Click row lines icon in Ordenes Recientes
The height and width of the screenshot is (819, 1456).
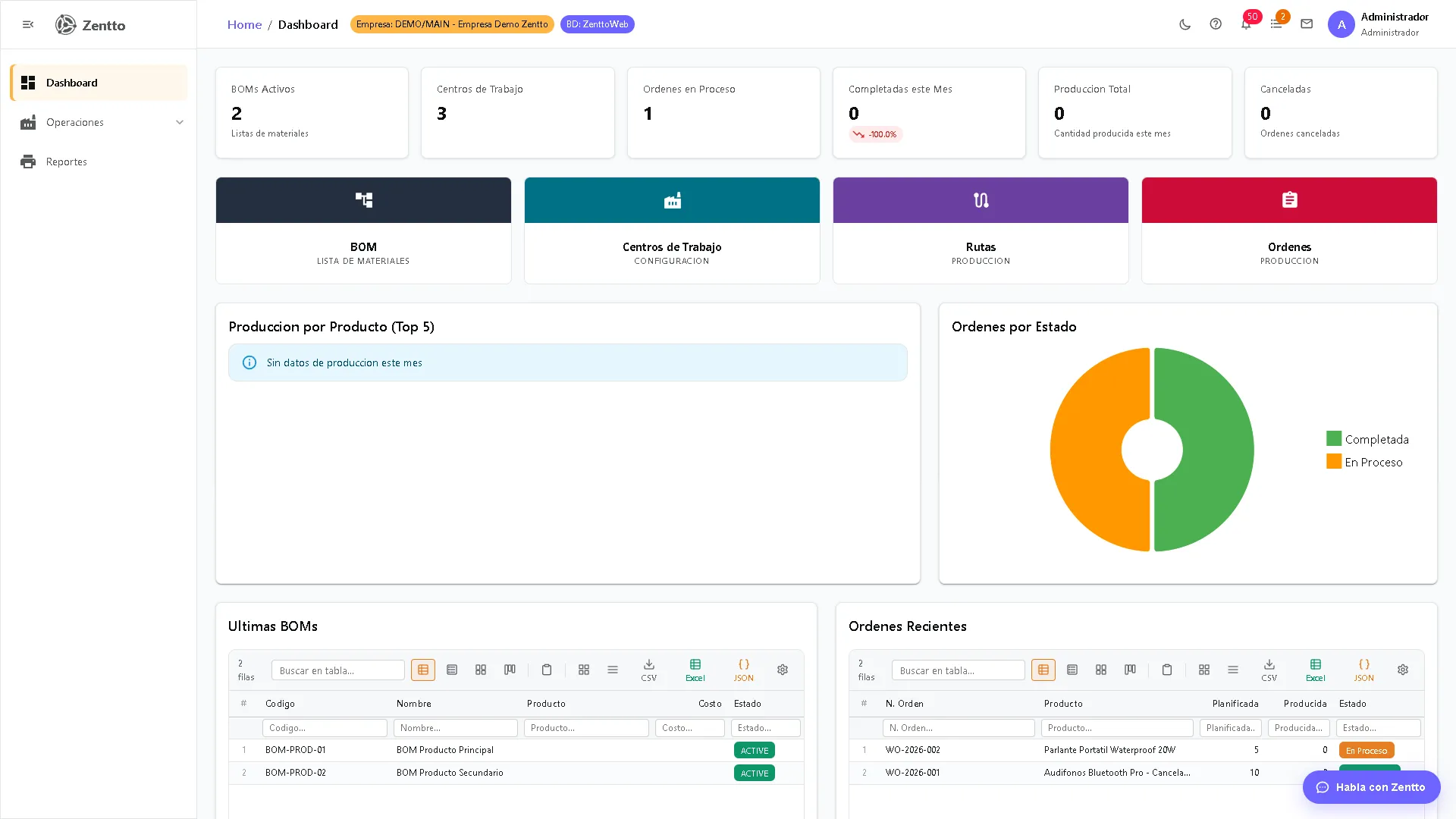pyautogui.click(x=1233, y=670)
